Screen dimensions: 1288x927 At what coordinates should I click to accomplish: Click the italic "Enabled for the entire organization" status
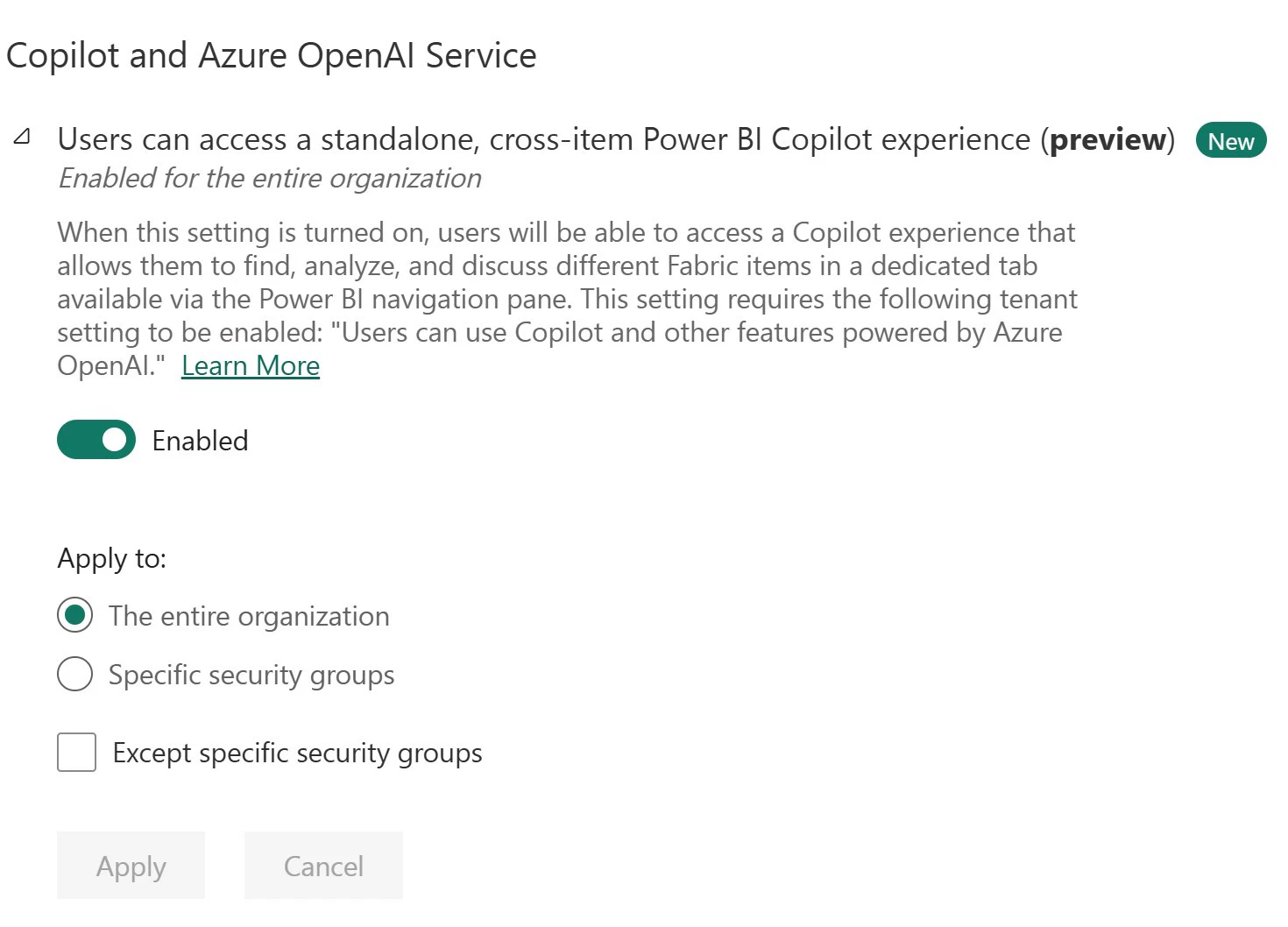point(270,179)
